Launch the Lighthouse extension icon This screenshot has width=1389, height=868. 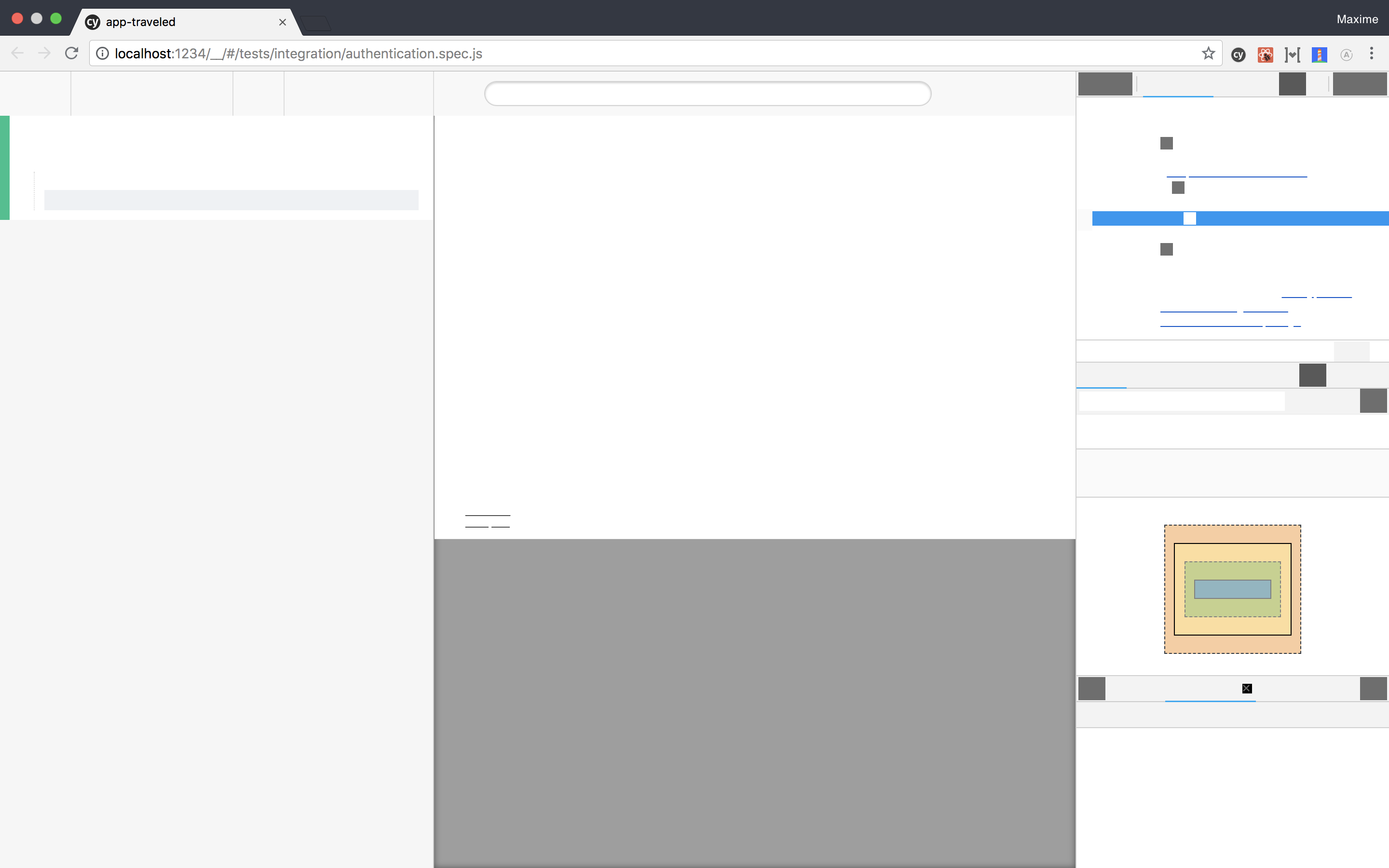click(1319, 54)
